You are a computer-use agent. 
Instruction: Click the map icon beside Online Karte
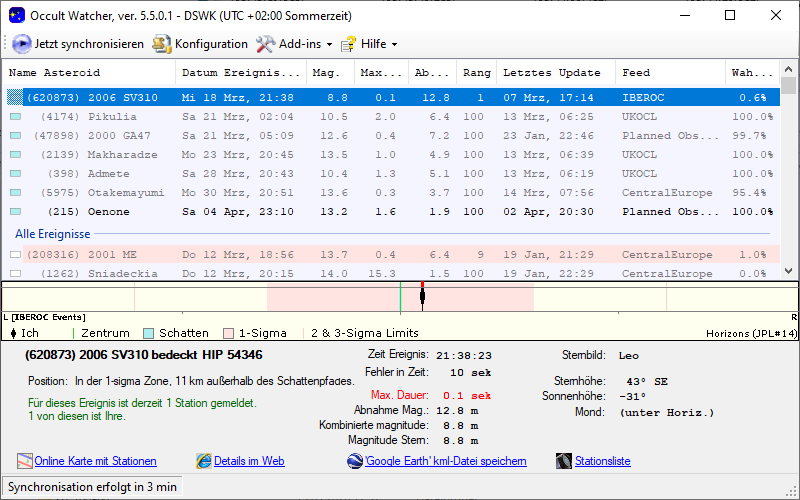(x=25, y=461)
